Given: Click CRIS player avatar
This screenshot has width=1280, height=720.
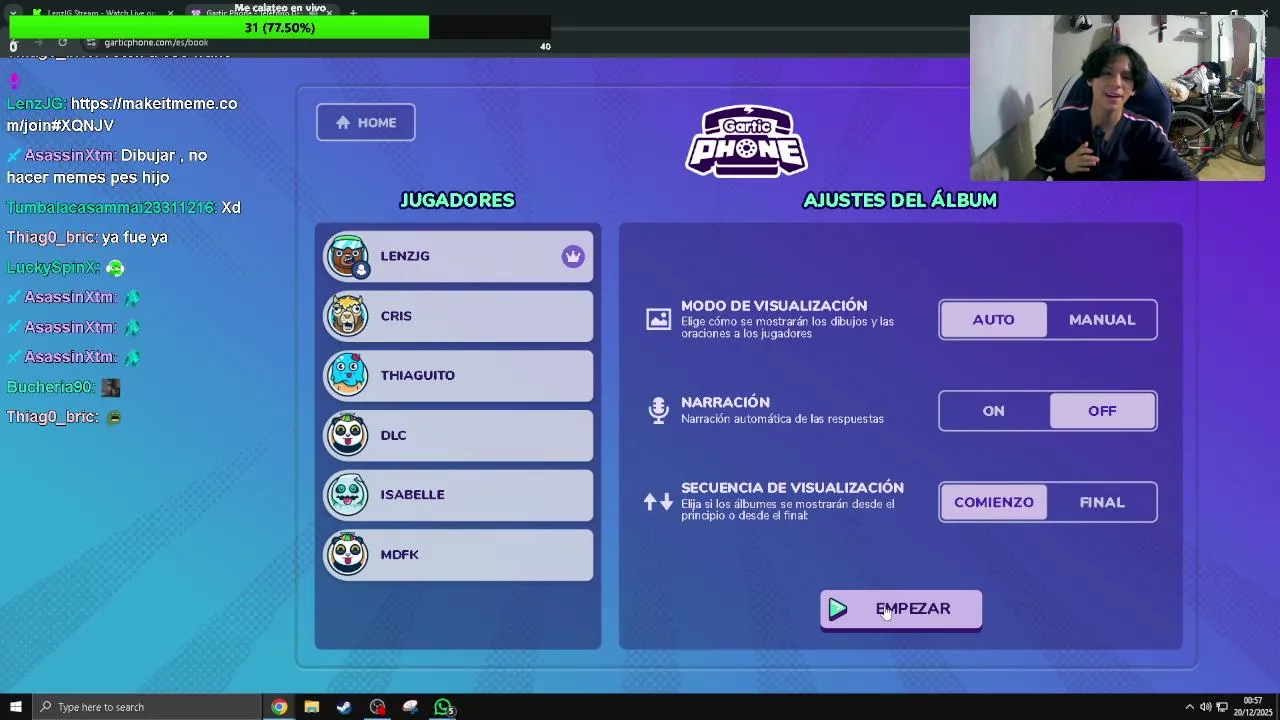Looking at the screenshot, I should [x=348, y=316].
